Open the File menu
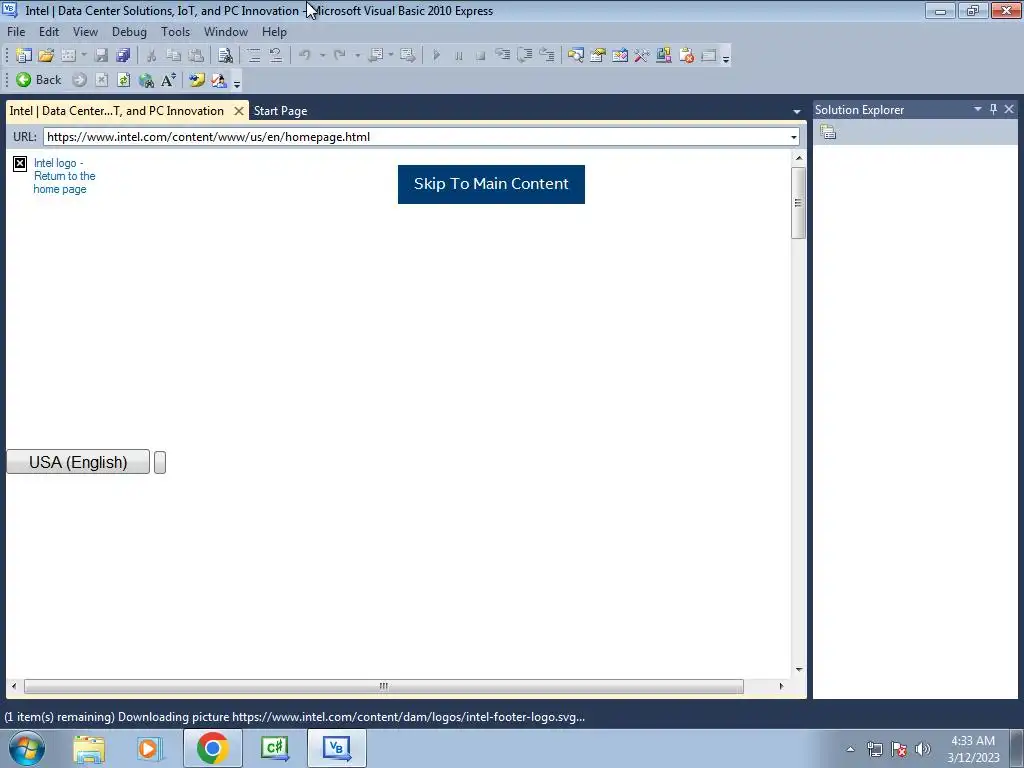 (16, 32)
